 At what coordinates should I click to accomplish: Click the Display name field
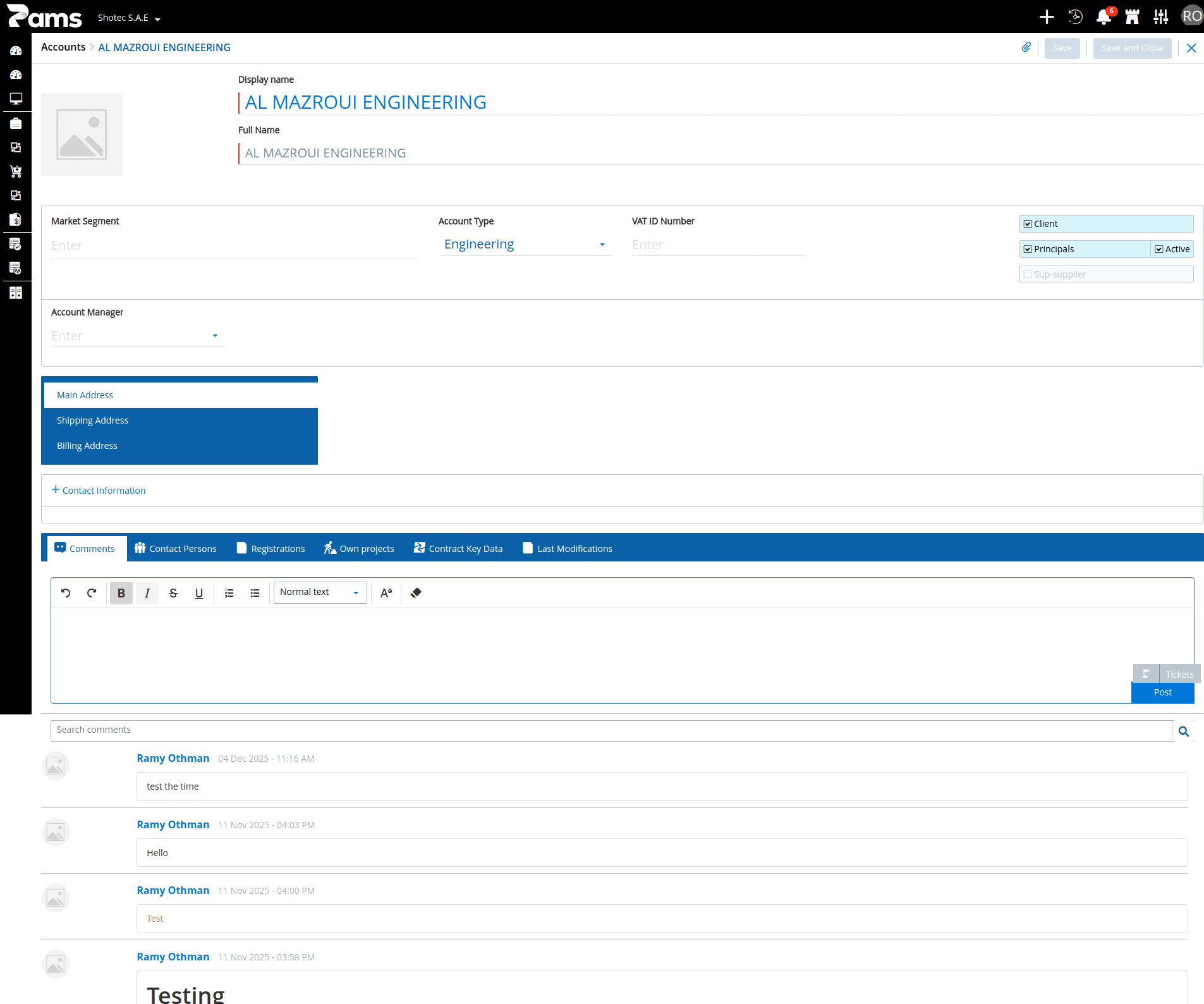tap(721, 102)
